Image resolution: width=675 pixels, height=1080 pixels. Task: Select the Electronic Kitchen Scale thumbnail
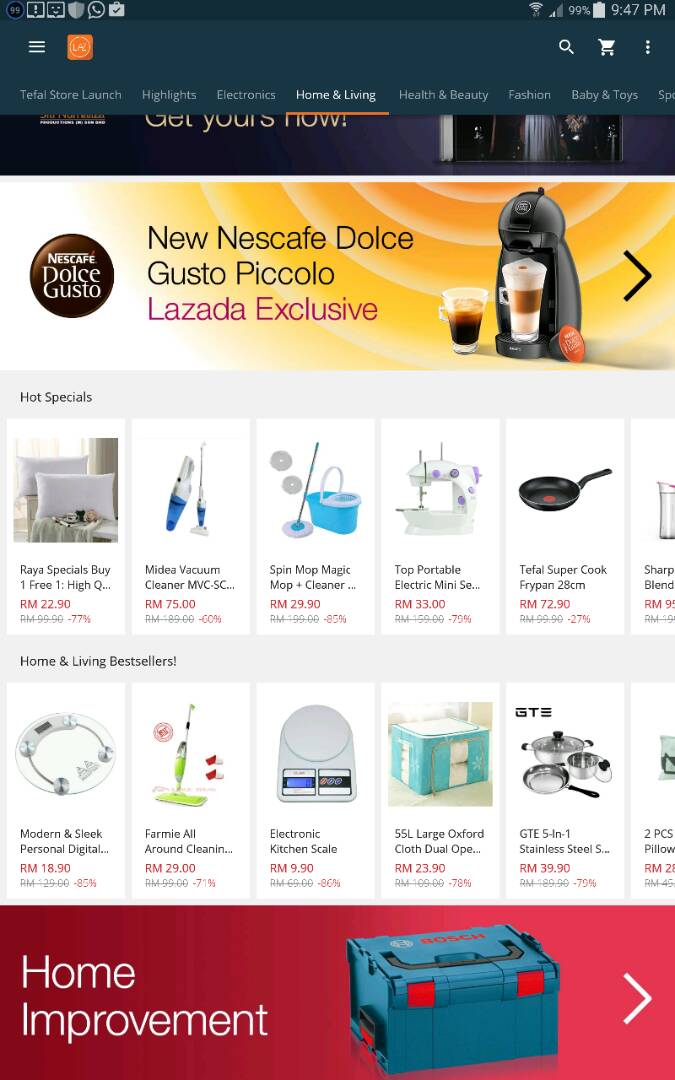[315, 754]
